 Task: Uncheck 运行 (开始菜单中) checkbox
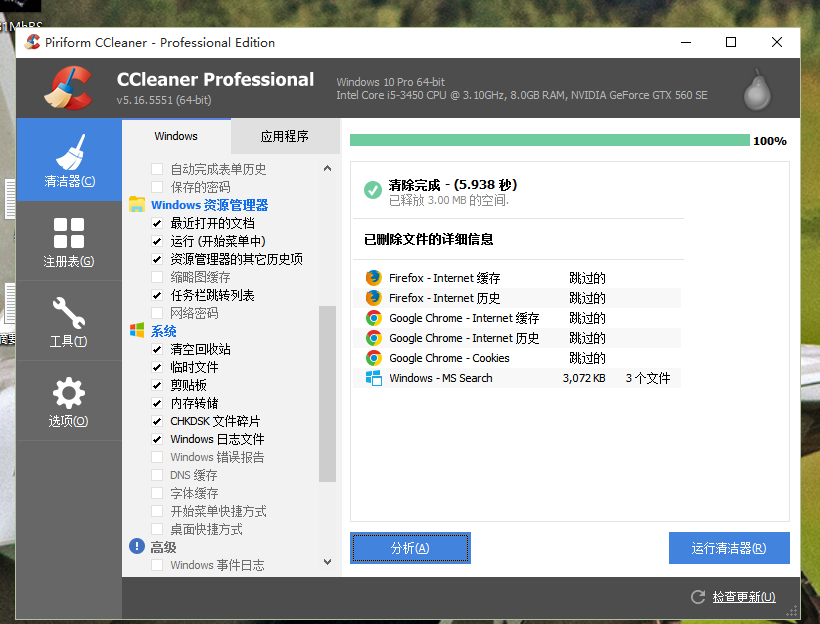point(157,241)
